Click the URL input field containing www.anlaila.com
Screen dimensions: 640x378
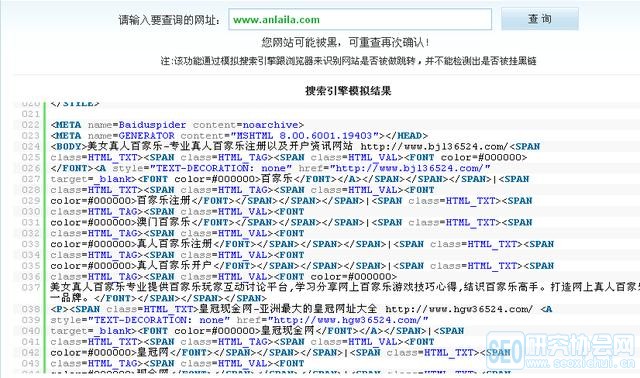(x=360, y=19)
